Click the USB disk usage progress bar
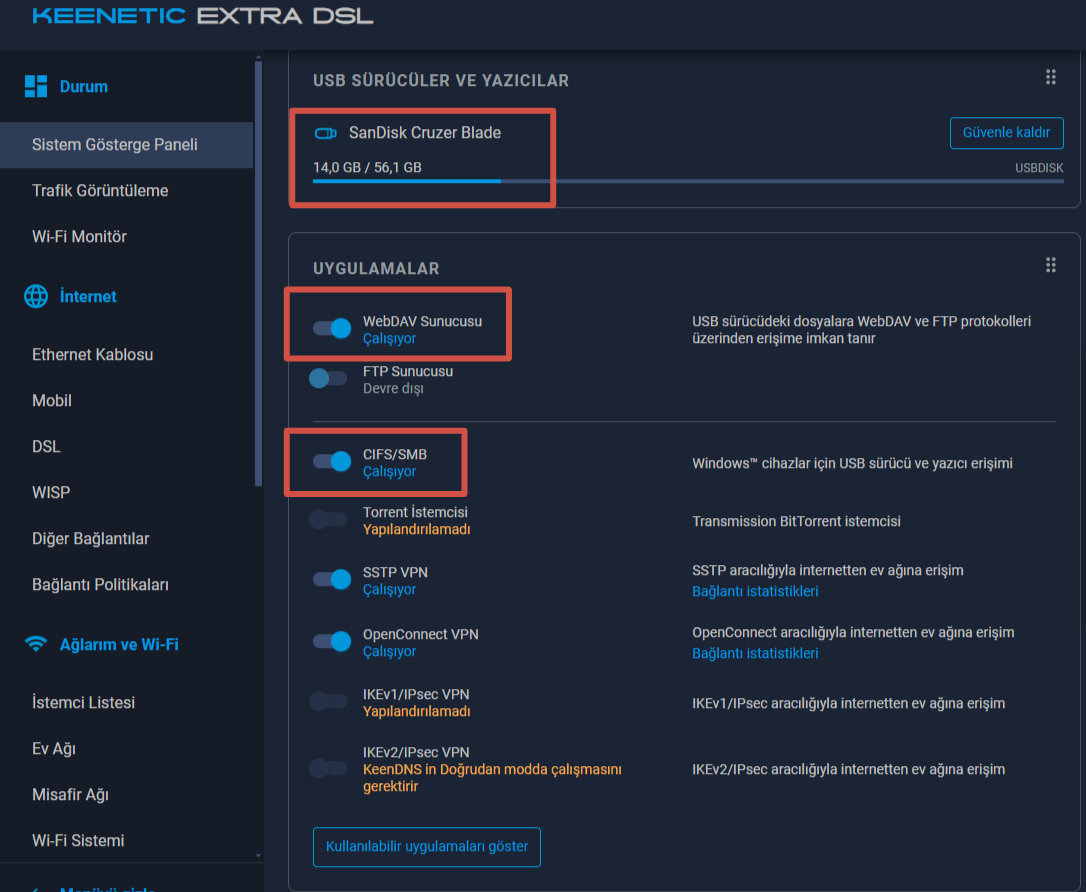1086x892 pixels. pos(688,181)
